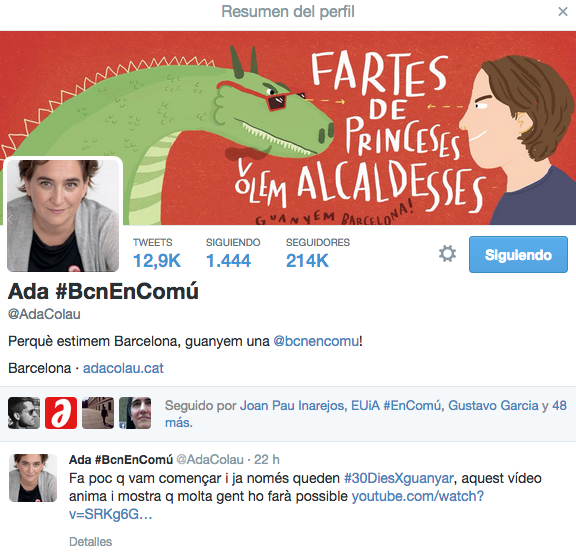Open the third follower avatar showing a street
The image size is (576, 555).
pos(98,413)
